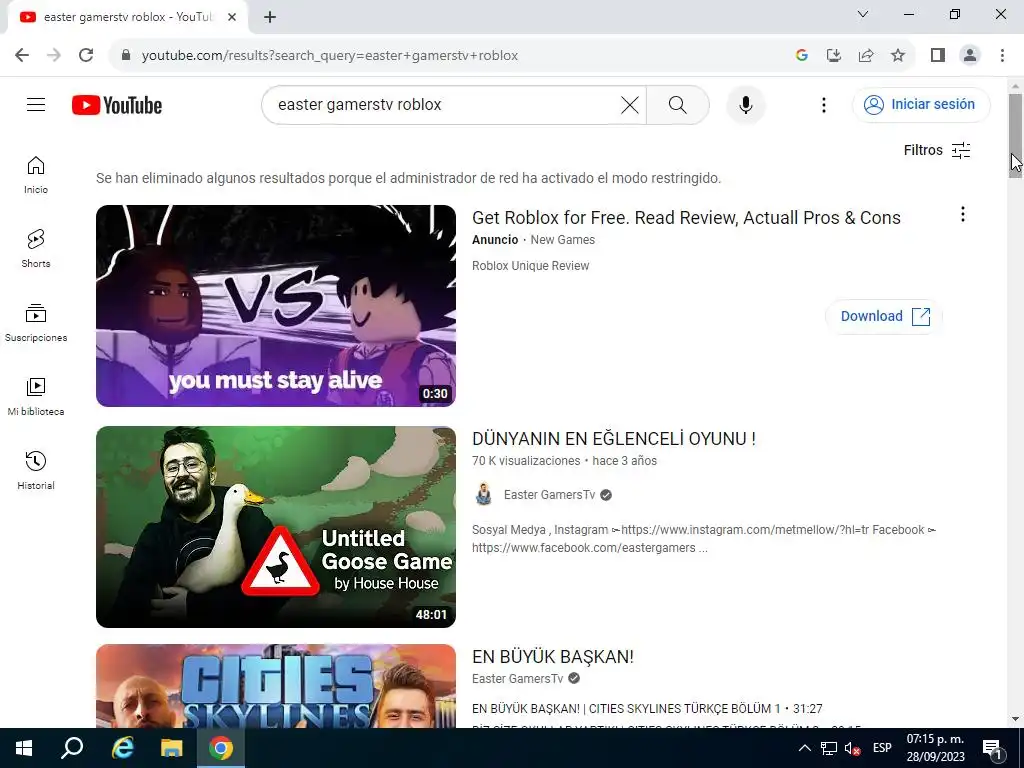Click the Easter GamersTv channel avatar
The image size is (1024, 768).
point(483,494)
